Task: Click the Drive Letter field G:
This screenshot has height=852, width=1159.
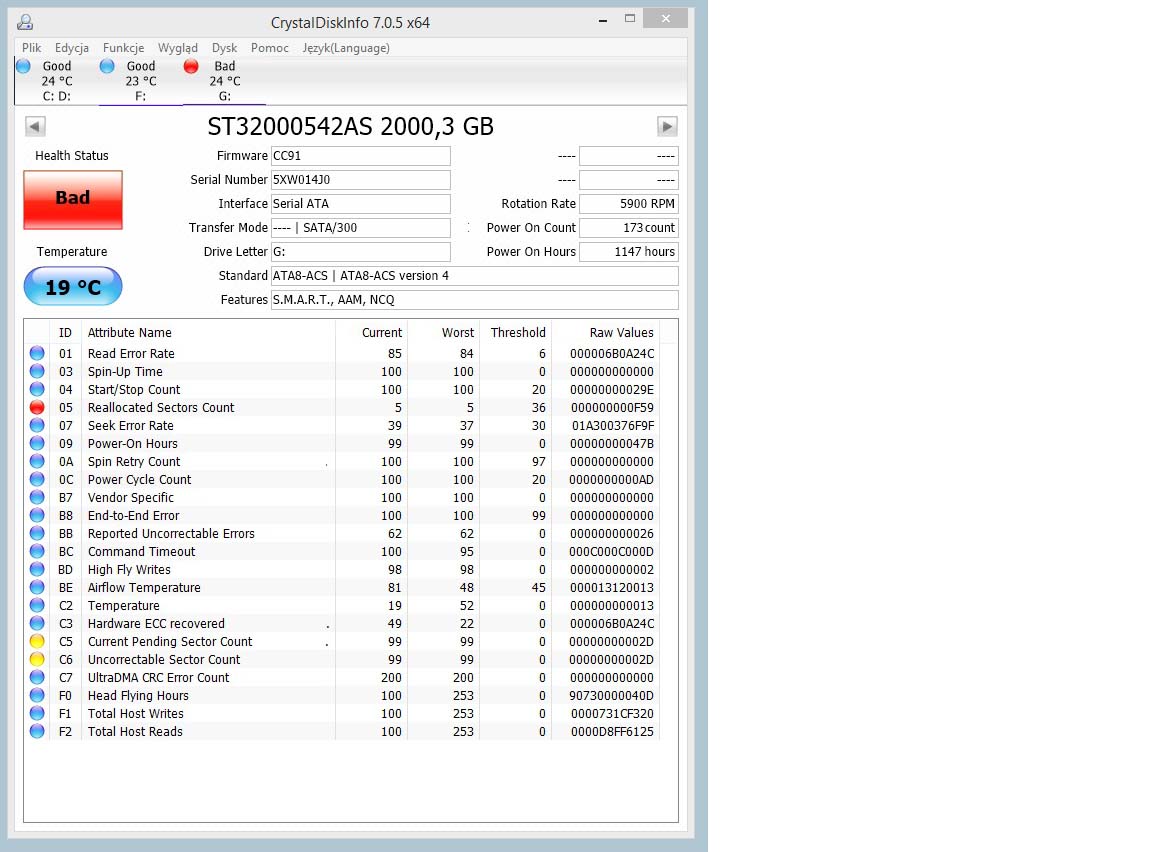Action: click(361, 252)
